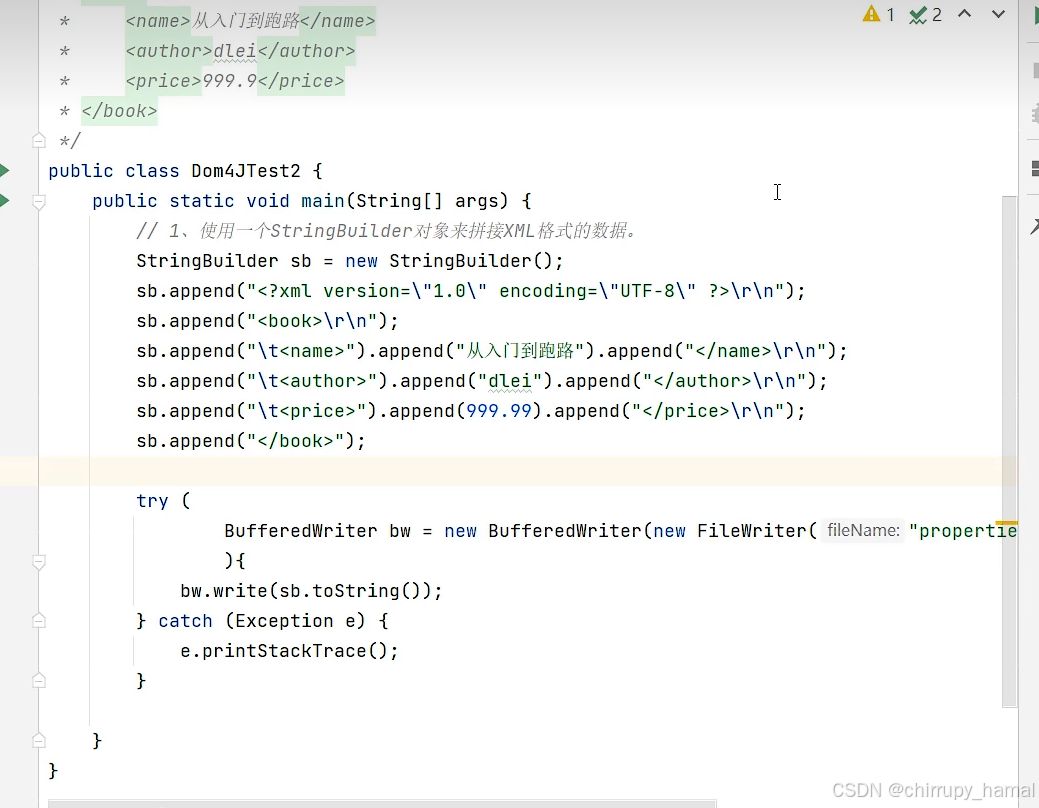Click the "propertie" file name string
This screenshot has height=808, width=1039.
click(963, 531)
